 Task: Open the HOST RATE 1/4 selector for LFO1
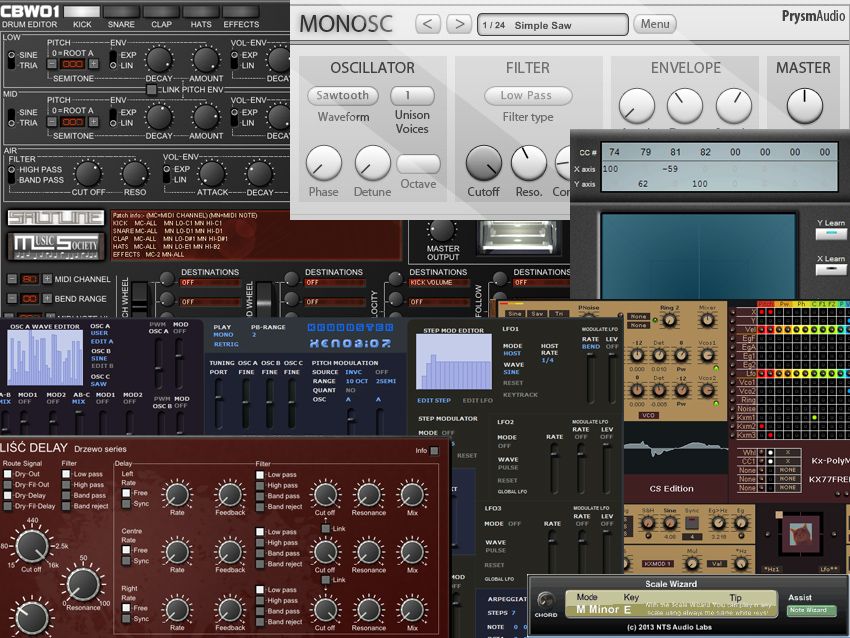pyautogui.click(x=548, y=360)
